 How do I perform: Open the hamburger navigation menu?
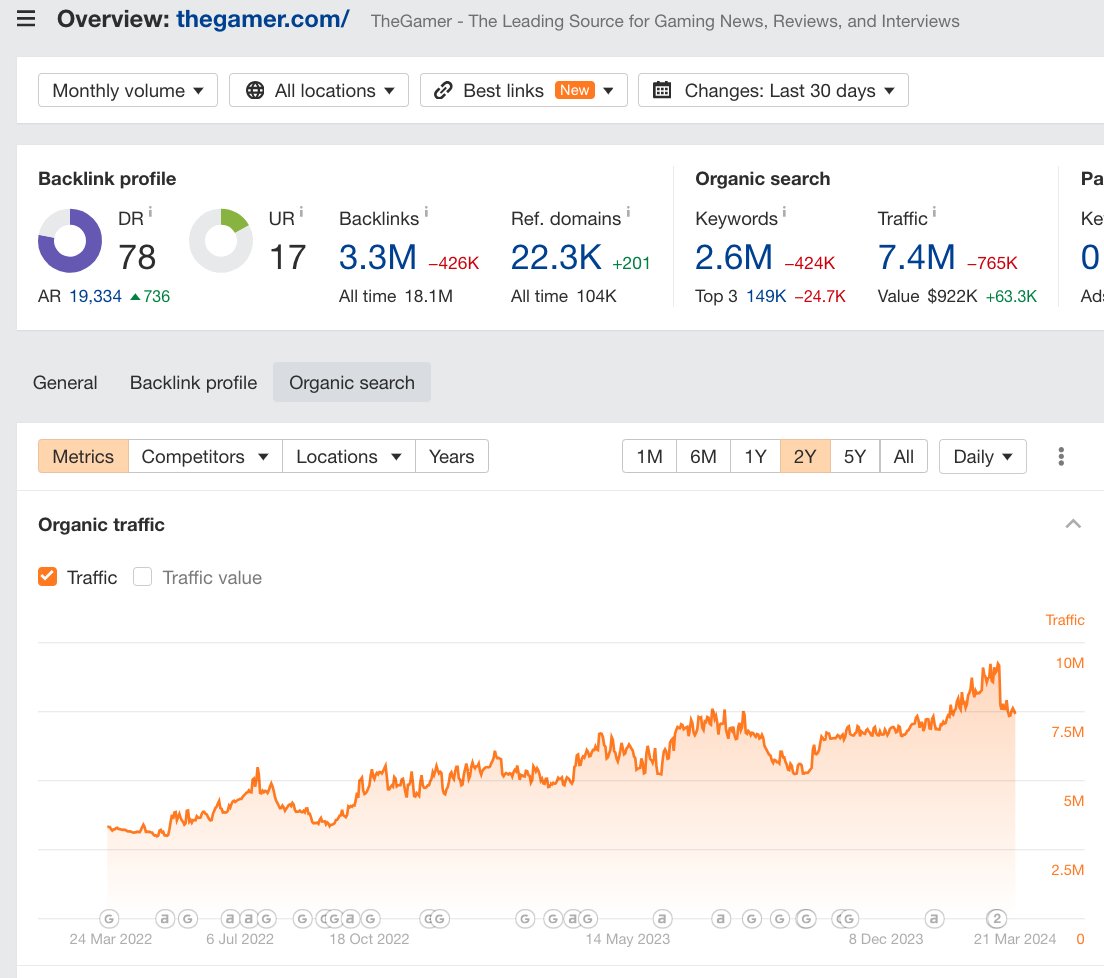pyautogui.click(x=27, y=18)
